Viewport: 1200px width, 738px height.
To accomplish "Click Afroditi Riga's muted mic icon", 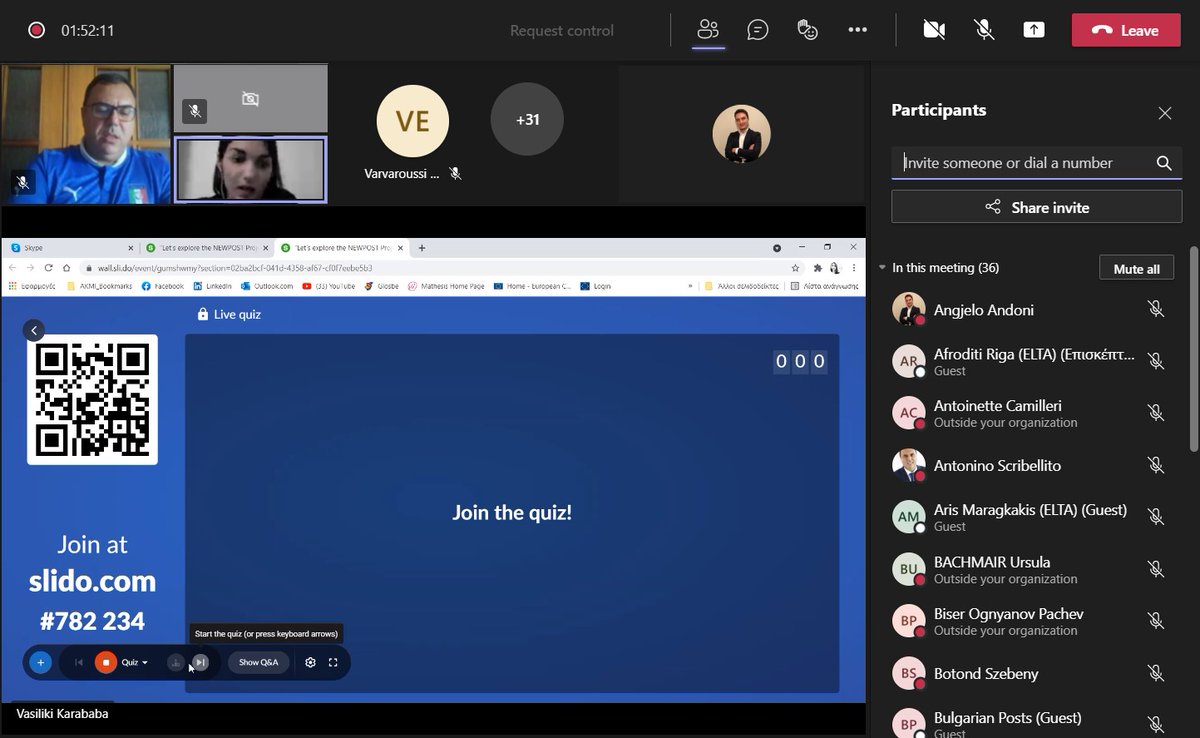I will click(x=1156, y=361).
